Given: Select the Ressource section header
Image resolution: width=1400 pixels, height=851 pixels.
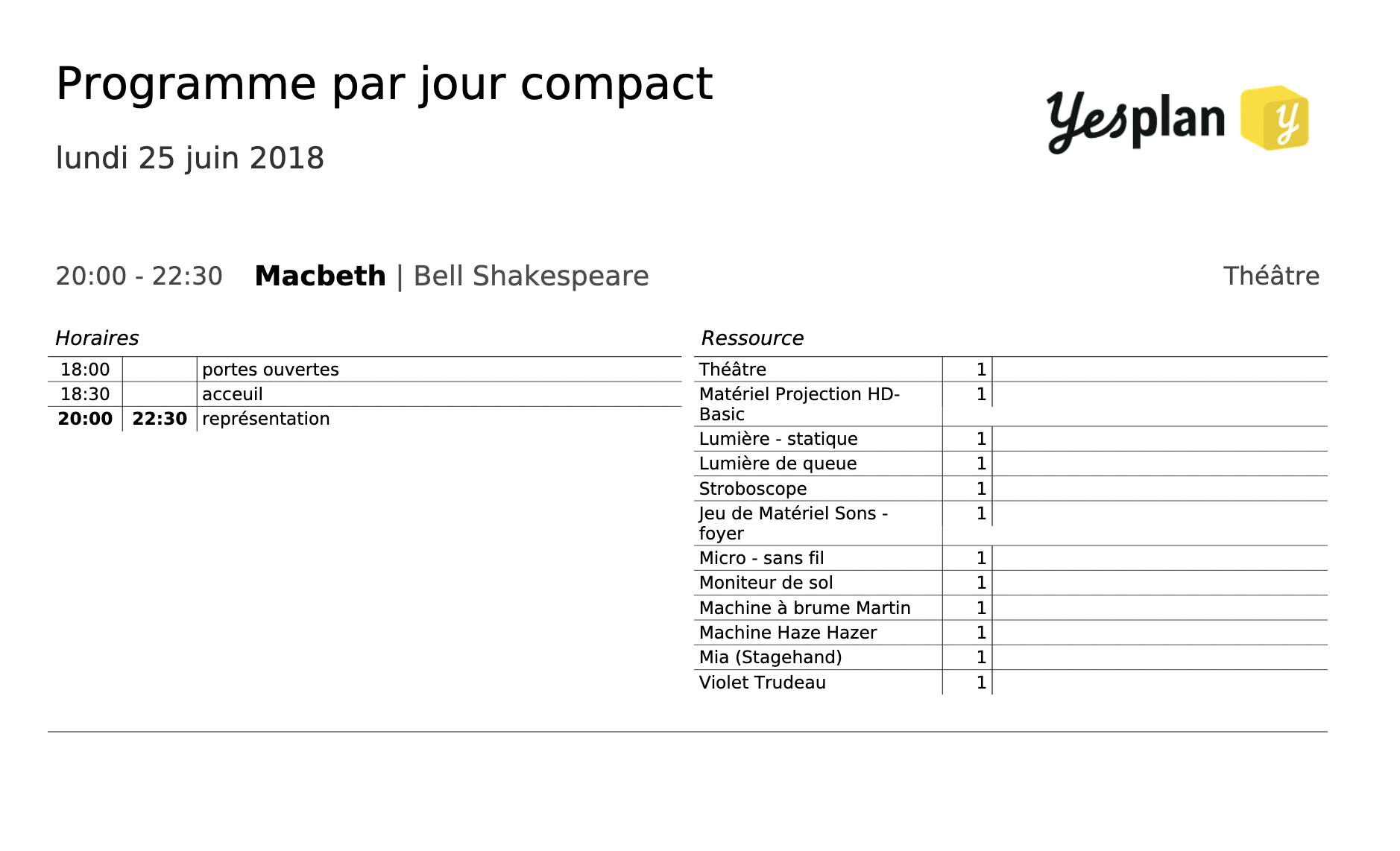Looking at the screenshot, I should click(x=752, y=338).
